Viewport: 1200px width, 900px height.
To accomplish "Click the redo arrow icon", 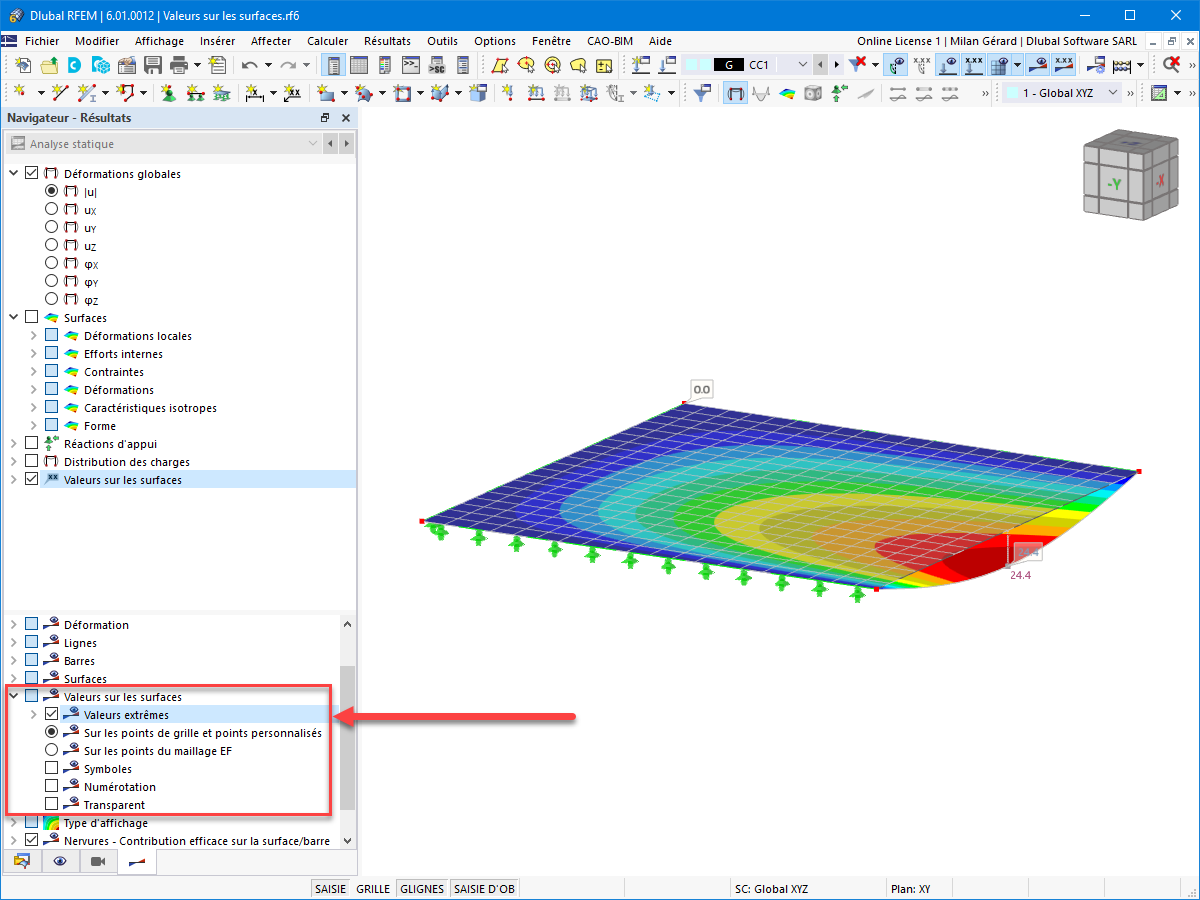I will 288,65.
